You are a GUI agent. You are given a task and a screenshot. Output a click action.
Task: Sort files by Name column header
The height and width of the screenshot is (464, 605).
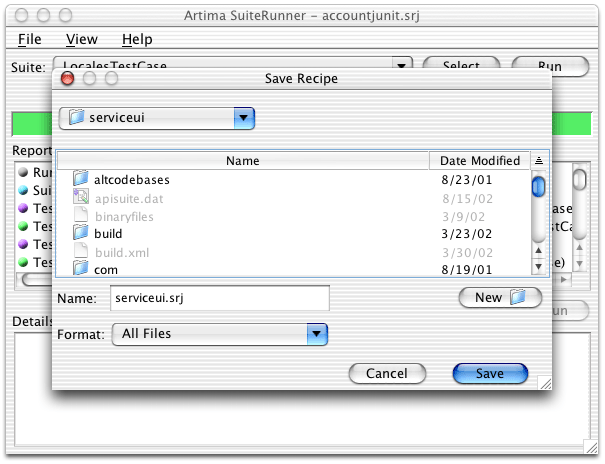[x=242, y=160]
